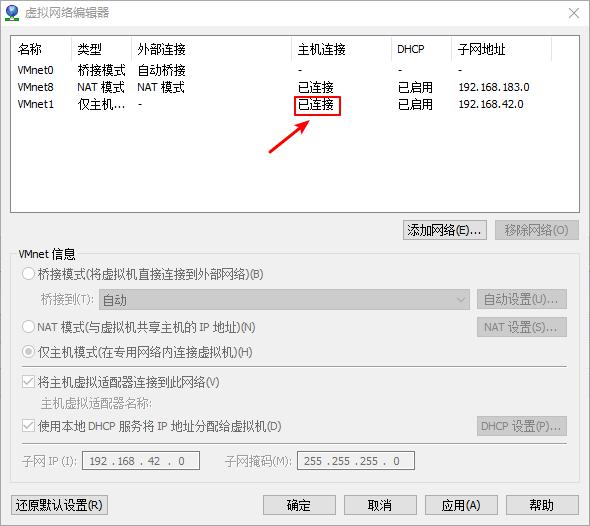Select the 桥接模式 radio button

click(x=29, y=274)
